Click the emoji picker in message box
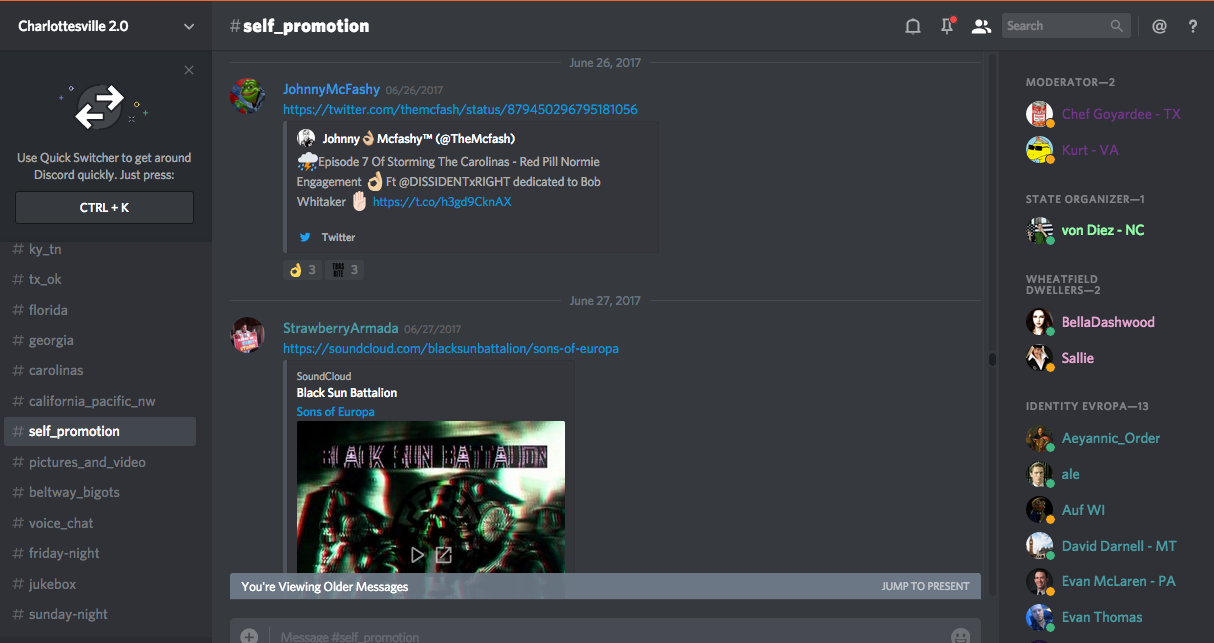1214x643 pixels. (x=960, y=635)
